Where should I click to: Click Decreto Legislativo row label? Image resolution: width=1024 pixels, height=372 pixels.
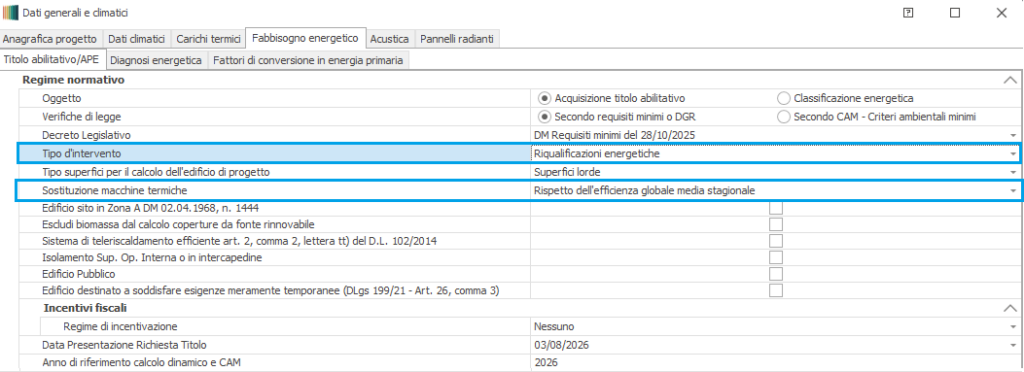point(86,135)
